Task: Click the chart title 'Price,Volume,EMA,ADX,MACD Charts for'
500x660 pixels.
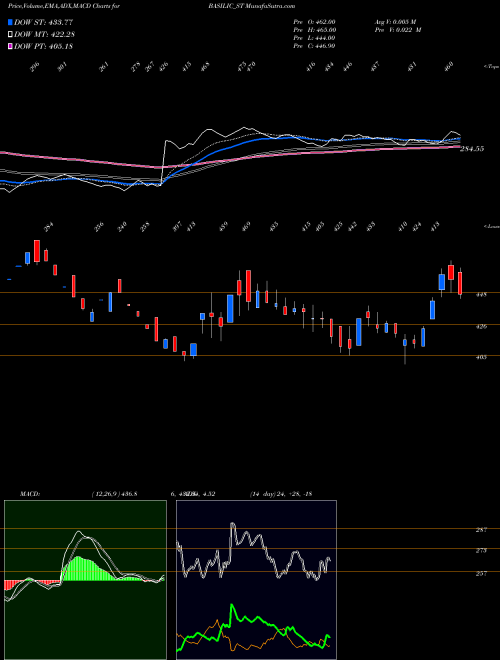Action: click(64, 6)
